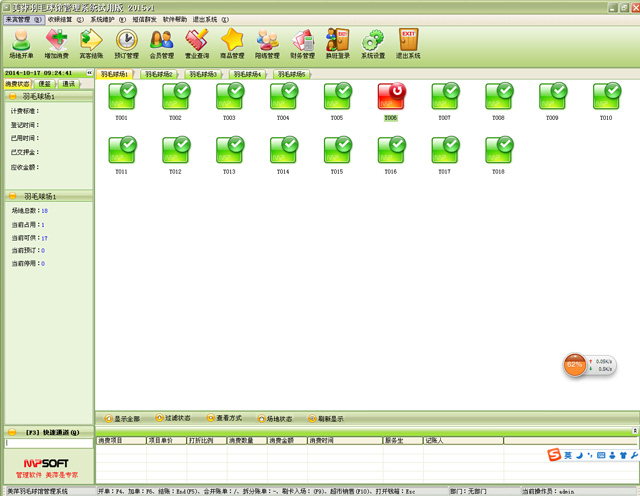Collapse the left panel with « arrow
The width and height of the screenshot is (640, 496).
89,73
